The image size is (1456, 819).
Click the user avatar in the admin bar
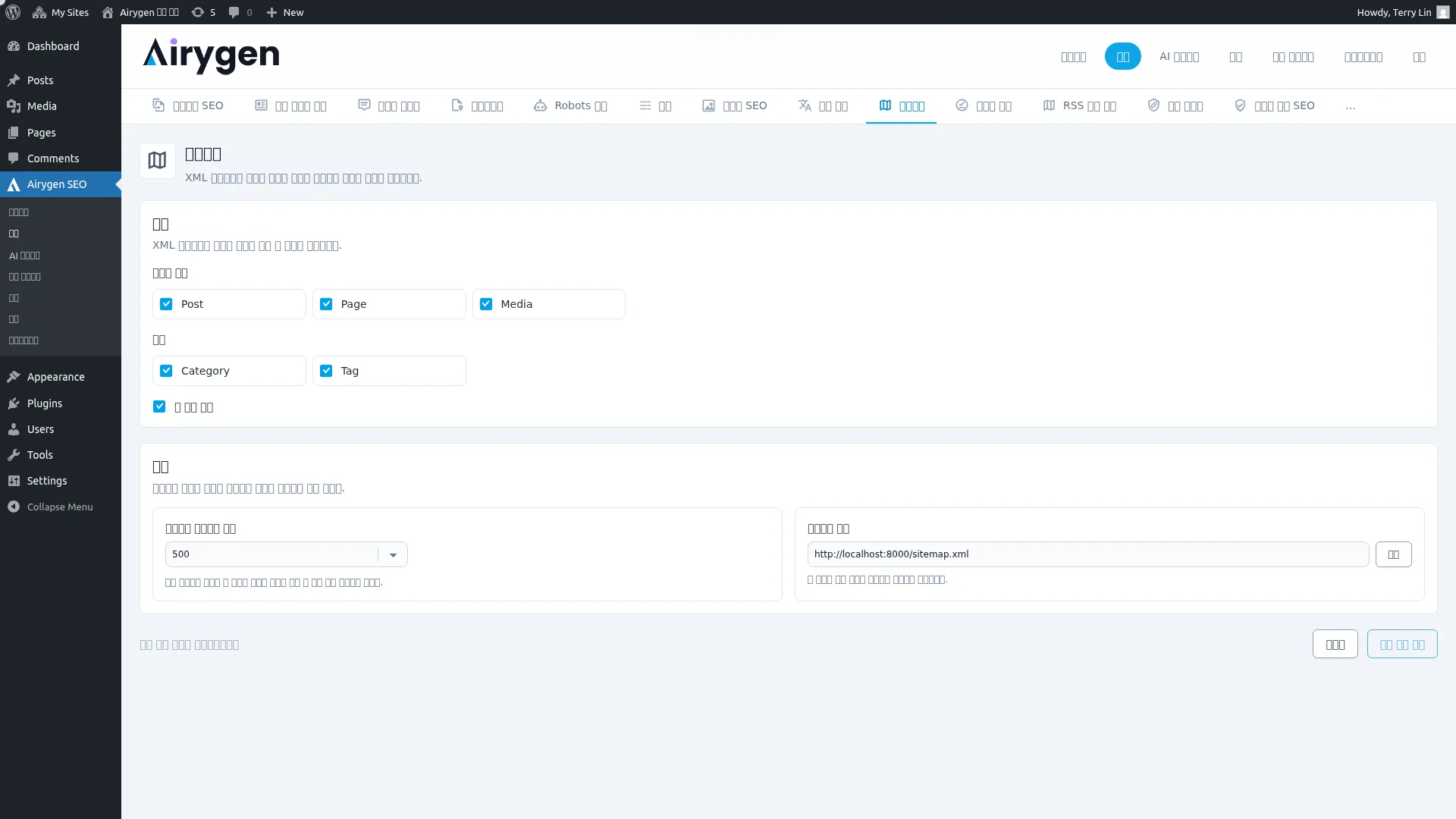[x=1443, y=12]
